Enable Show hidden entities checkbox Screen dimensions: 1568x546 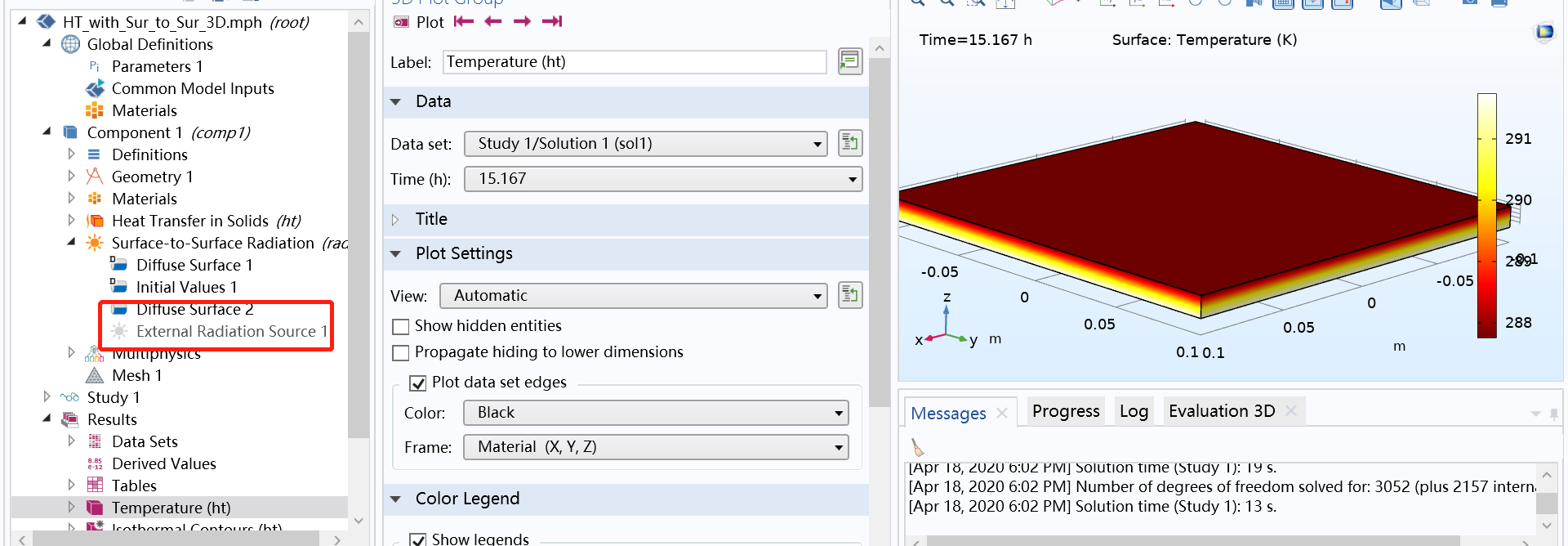click(401, 327)
